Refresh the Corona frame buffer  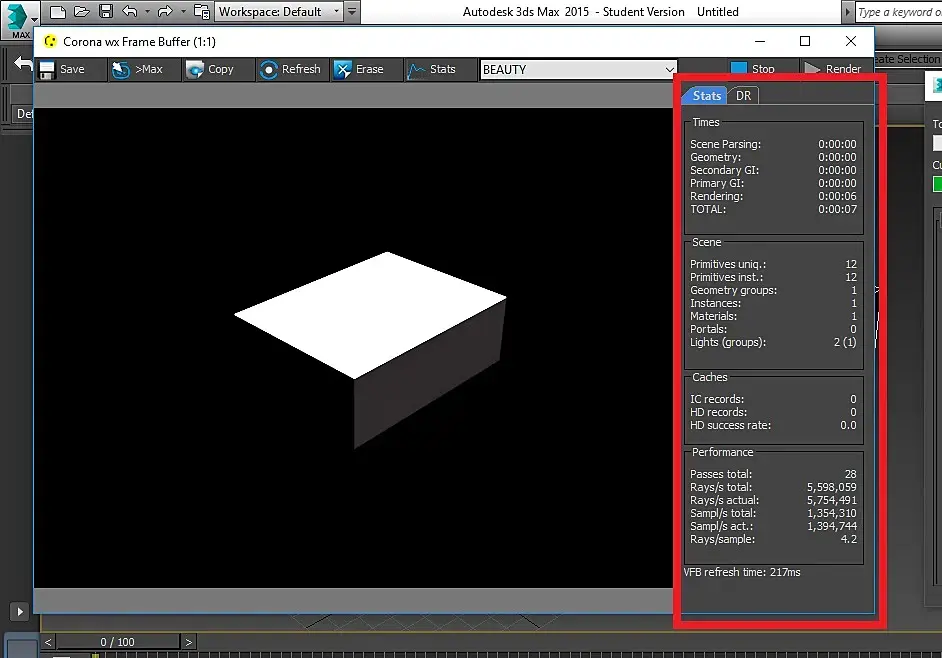(x=290, y=69)
